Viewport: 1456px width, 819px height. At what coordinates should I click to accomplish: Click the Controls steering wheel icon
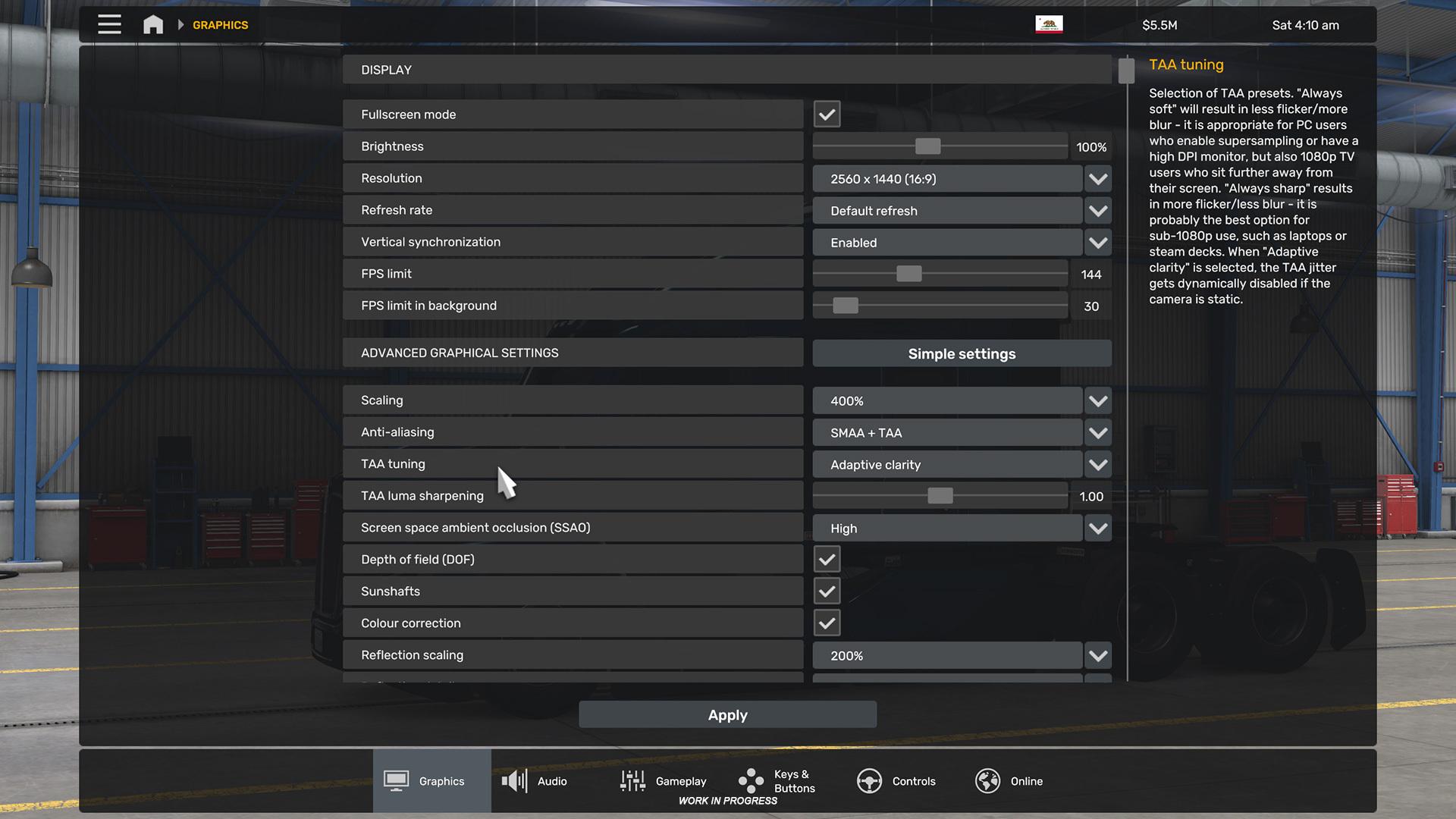pos(869,780)
